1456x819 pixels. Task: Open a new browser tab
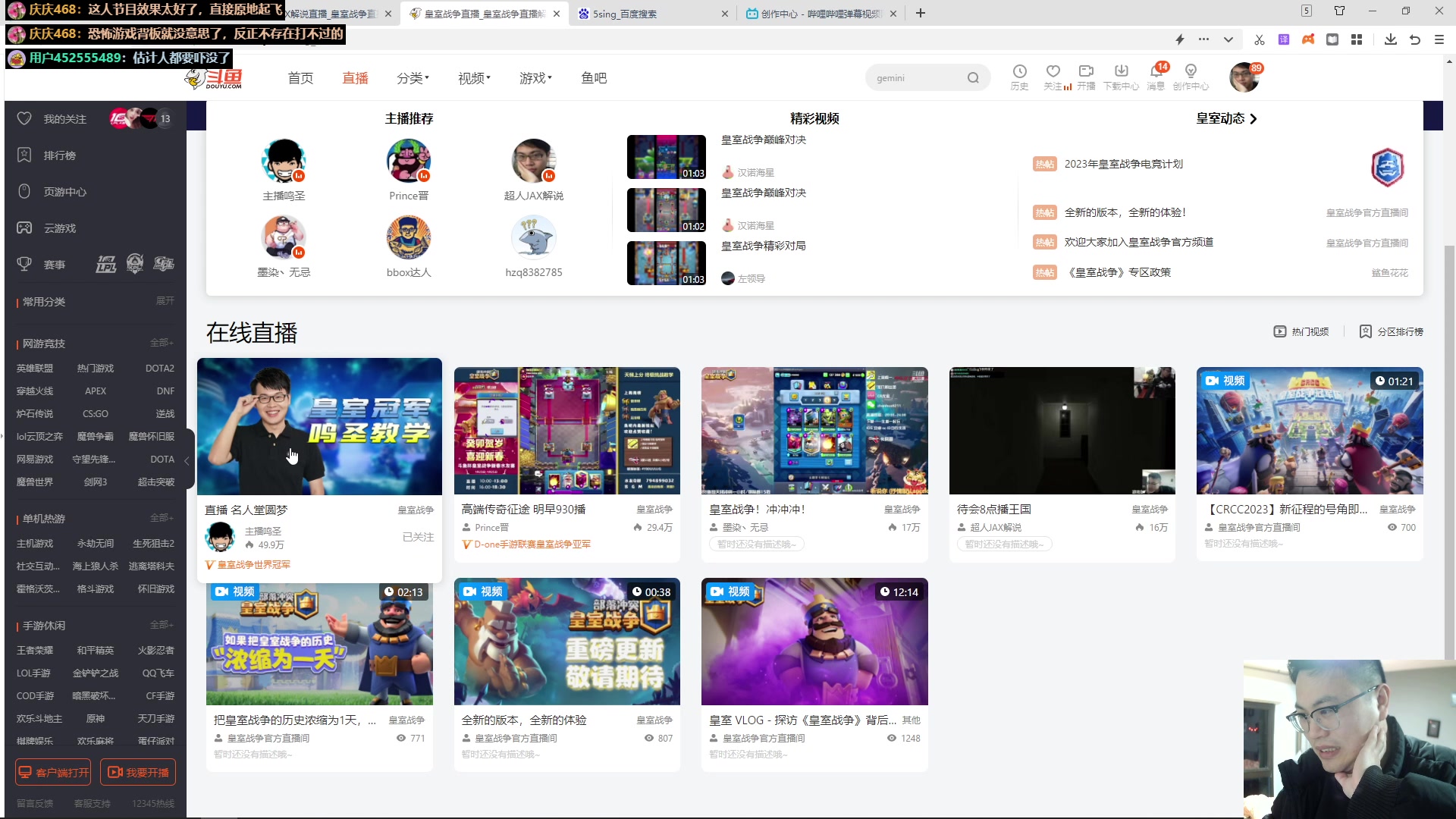pos(921,13)
